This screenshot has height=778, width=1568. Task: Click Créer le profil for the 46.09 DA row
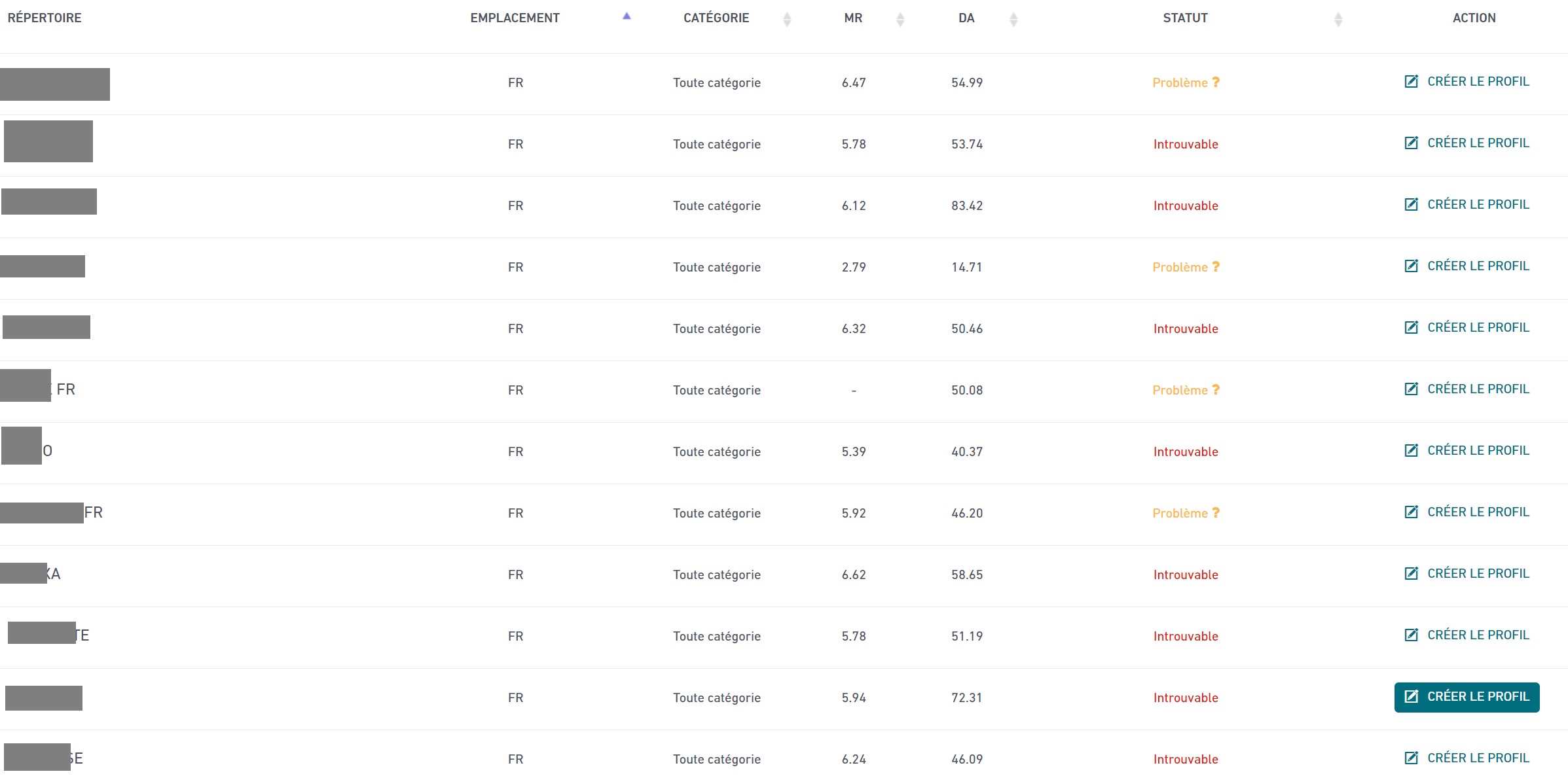[x=1478, y=758]
